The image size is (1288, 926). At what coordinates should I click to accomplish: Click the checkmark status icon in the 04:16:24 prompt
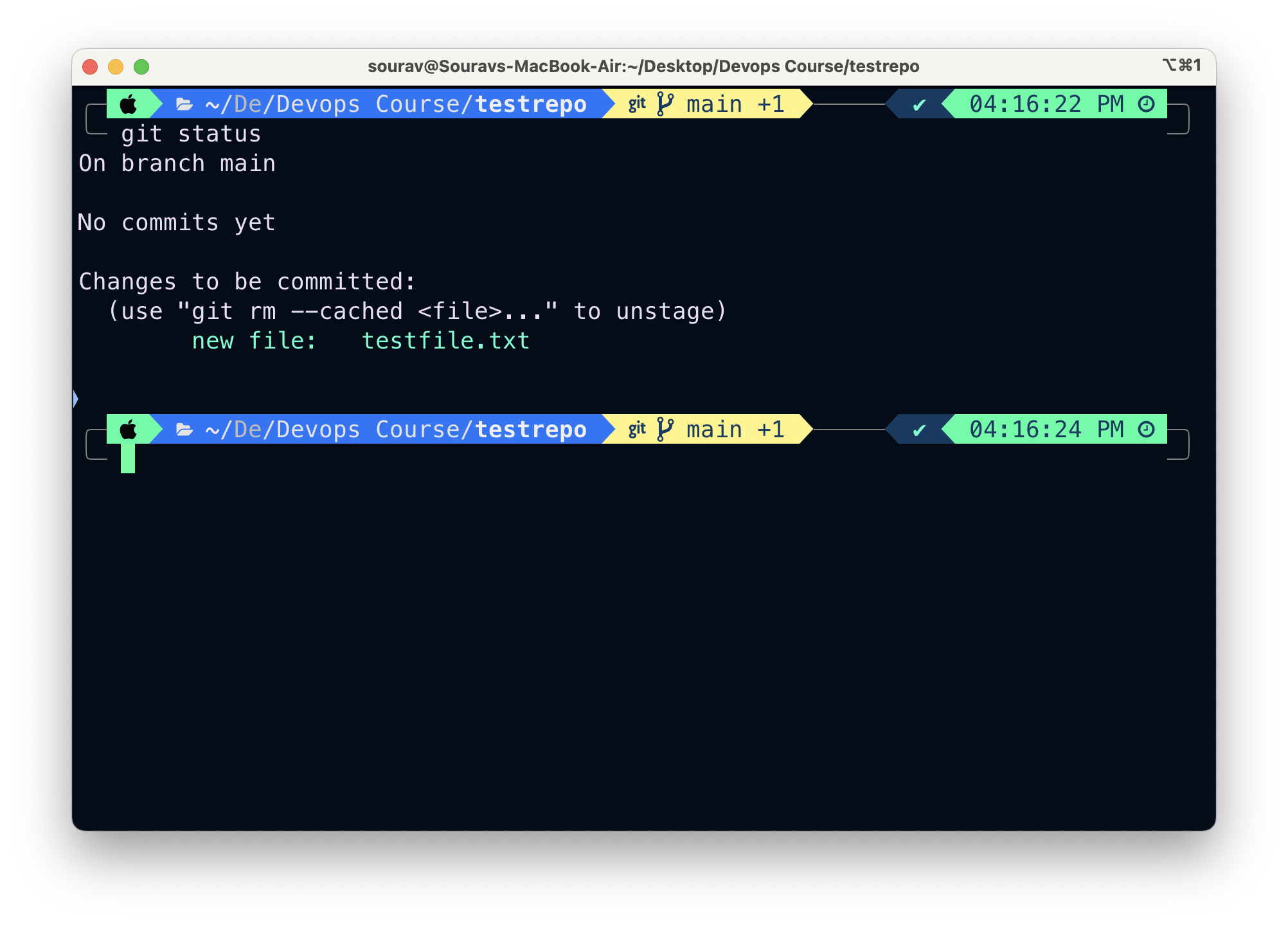pyautogui.click(x=919, y=430)
